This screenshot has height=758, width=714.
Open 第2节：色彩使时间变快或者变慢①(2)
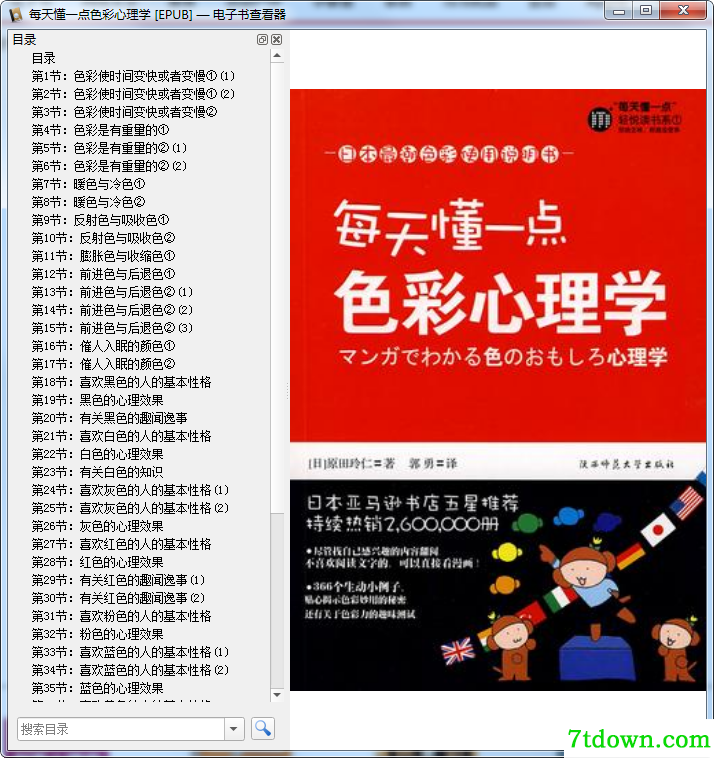[133, 94]
